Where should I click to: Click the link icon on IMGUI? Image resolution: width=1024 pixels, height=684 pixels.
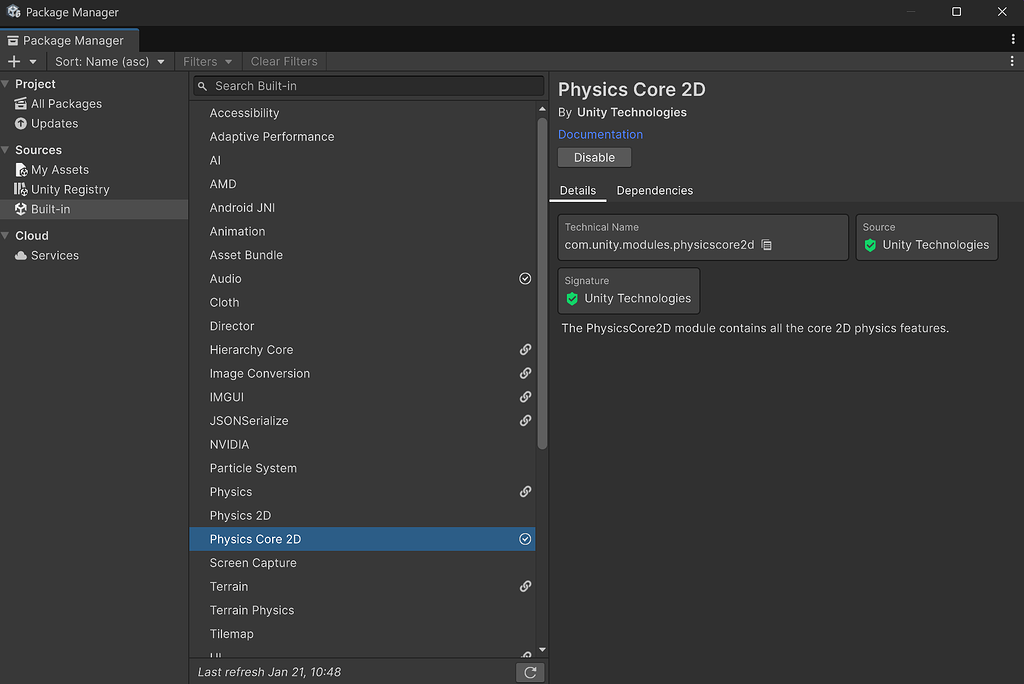pos(525,397)
